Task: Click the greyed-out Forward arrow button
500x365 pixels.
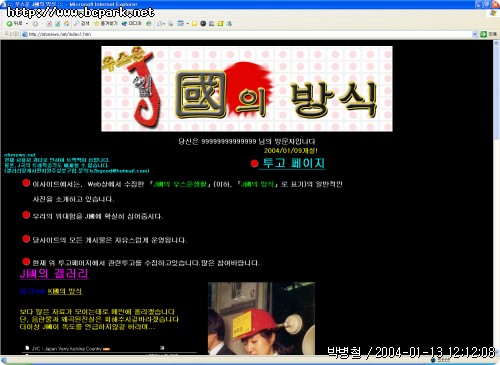Action: coord(35,24)
